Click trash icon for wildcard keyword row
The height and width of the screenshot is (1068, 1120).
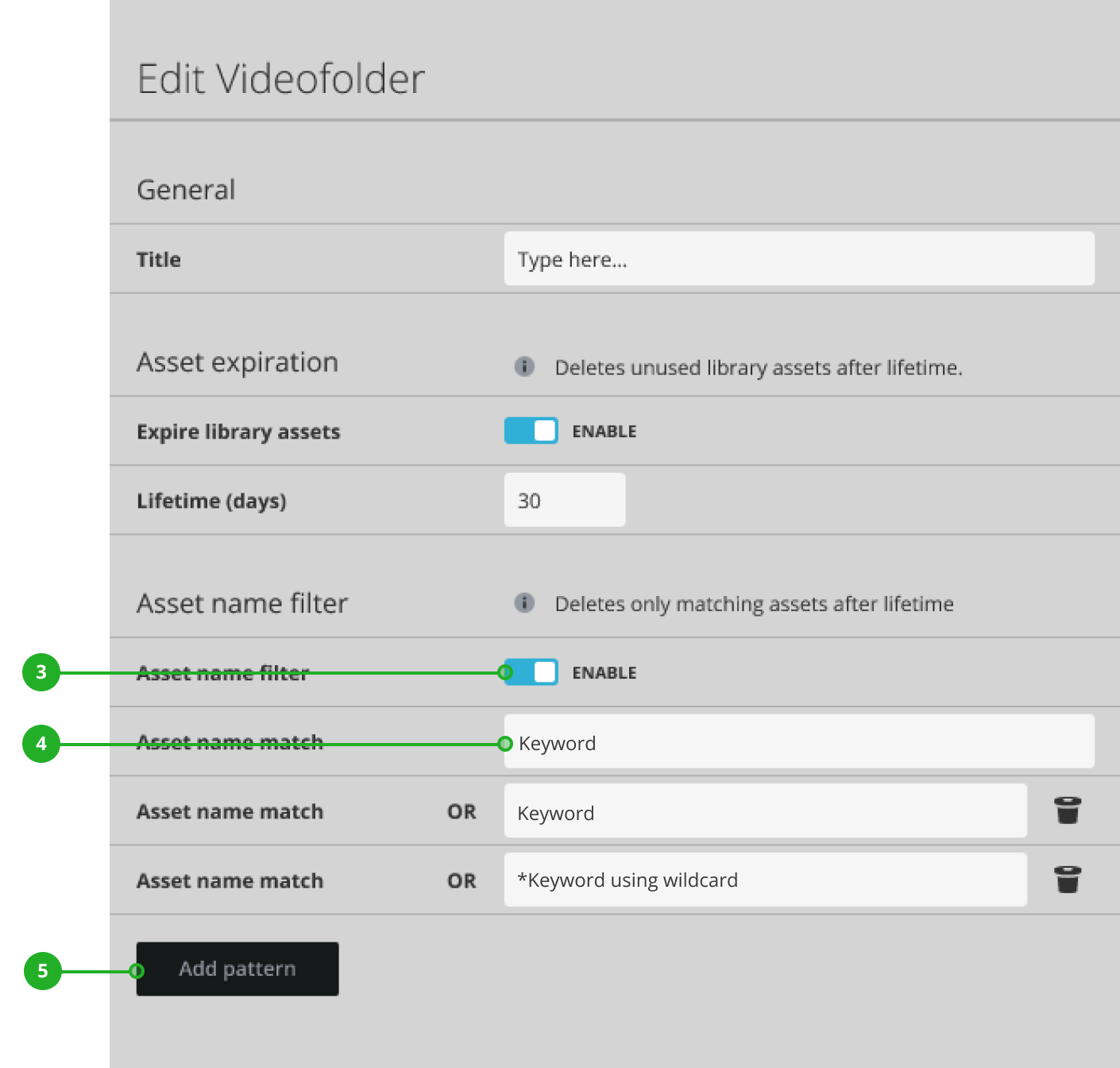tap(1067, 880)
